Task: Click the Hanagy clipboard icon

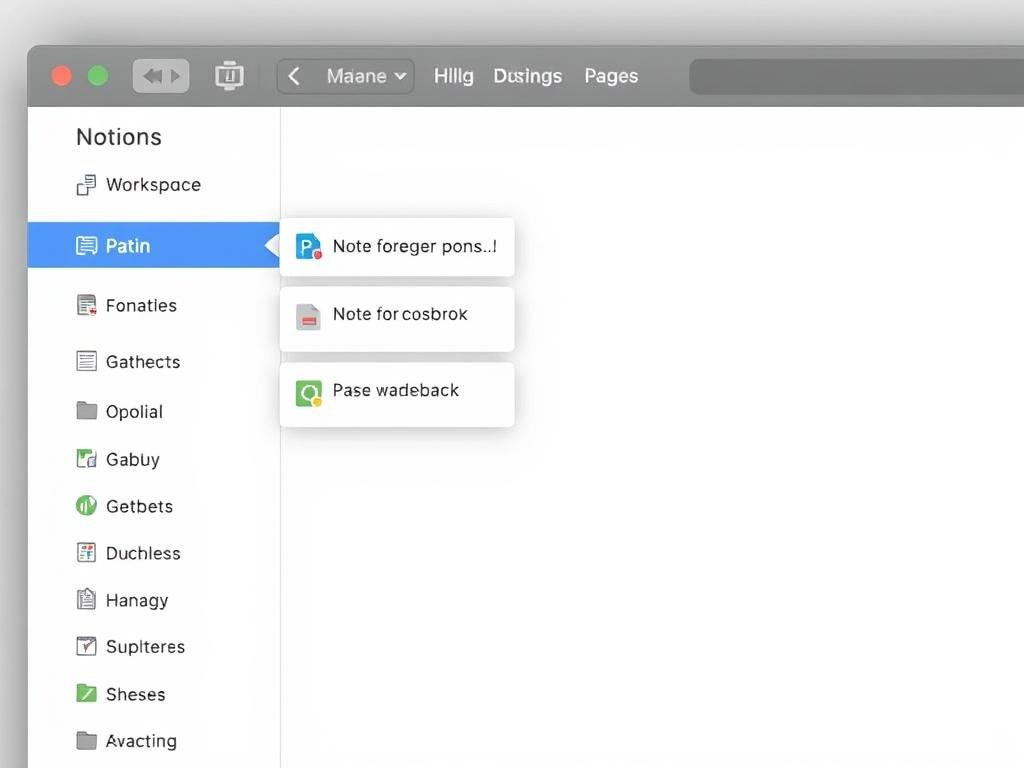Action: pos(86,600)
